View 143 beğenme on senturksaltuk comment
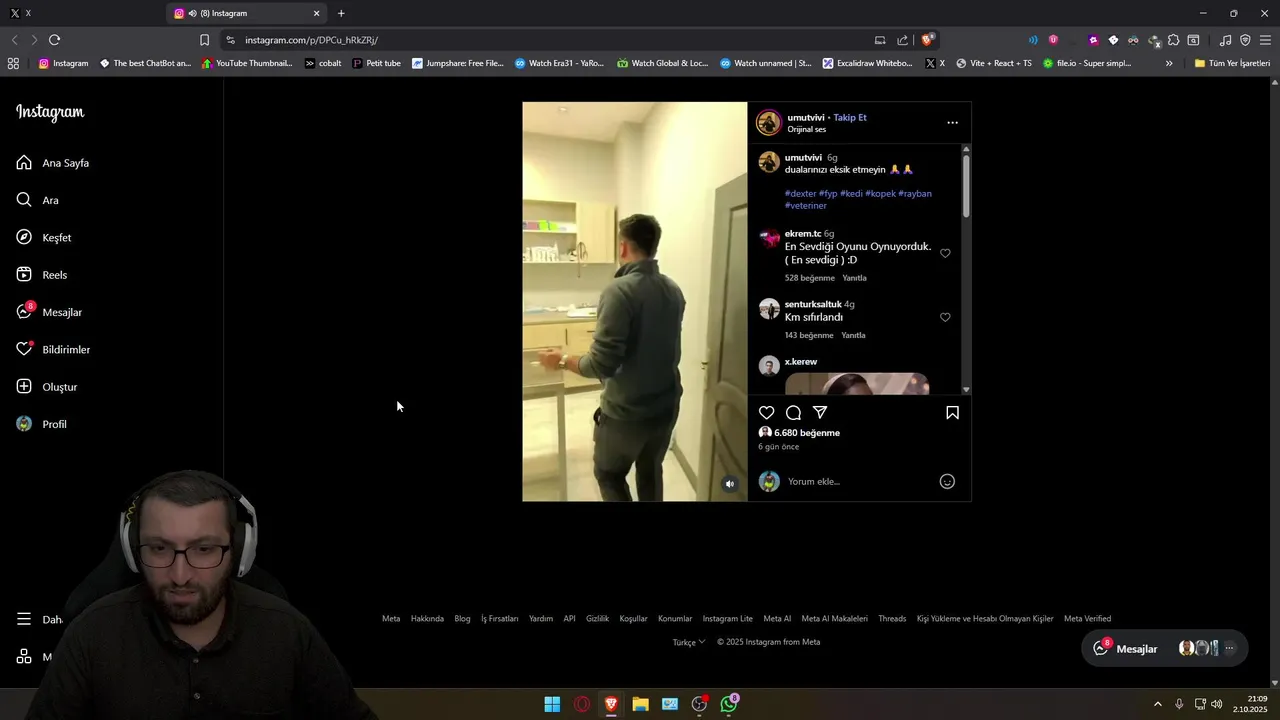This screenshot has height=720, width=1280. click(x=809, y=335)
